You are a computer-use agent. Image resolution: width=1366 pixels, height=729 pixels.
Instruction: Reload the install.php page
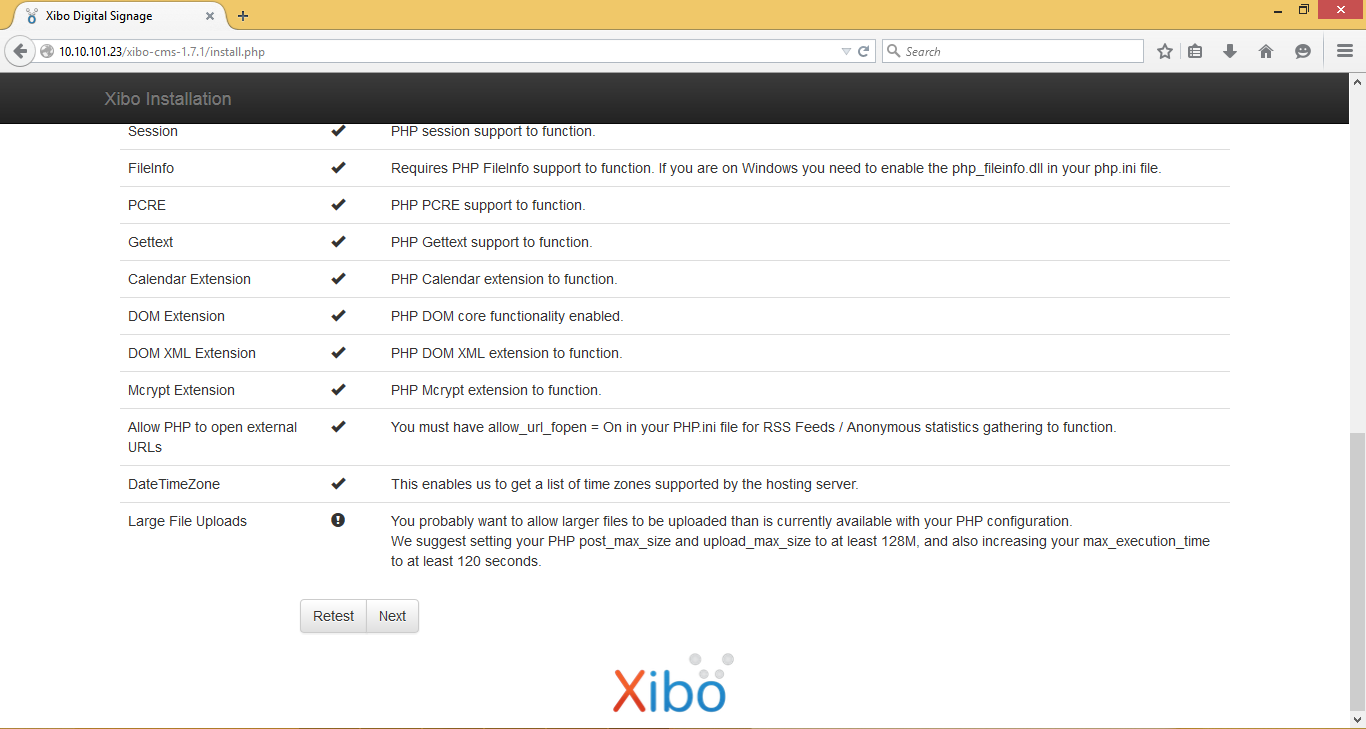[864, 50]
